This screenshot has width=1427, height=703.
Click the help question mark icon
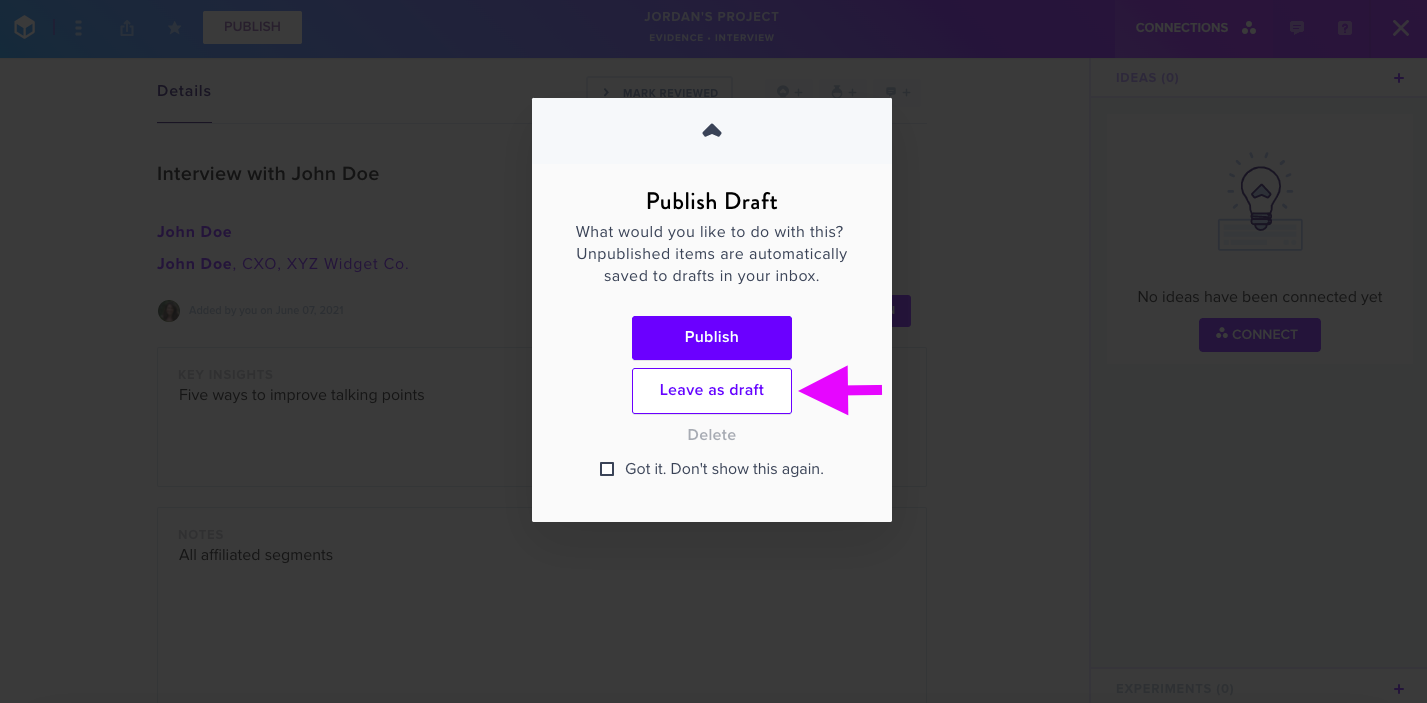[1345, 28]
